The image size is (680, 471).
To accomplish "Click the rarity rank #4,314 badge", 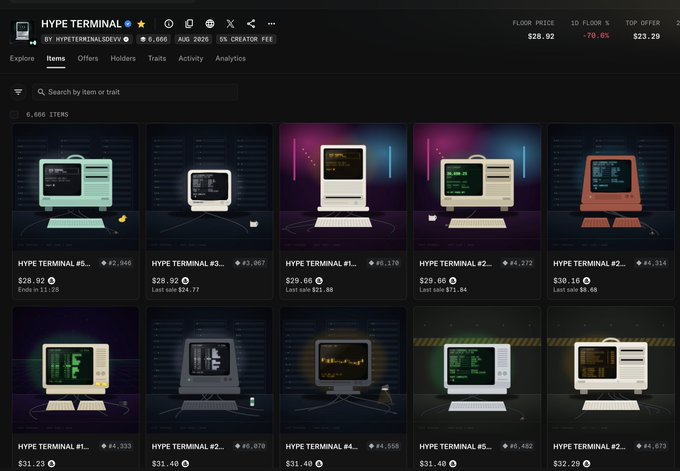I will (651, 263).
